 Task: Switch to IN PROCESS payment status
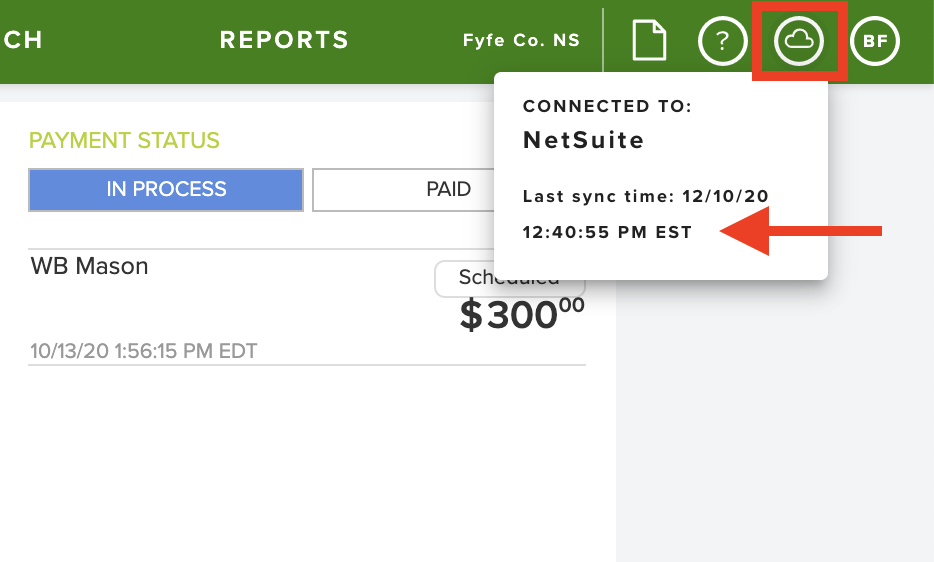[x=166, y=190]
